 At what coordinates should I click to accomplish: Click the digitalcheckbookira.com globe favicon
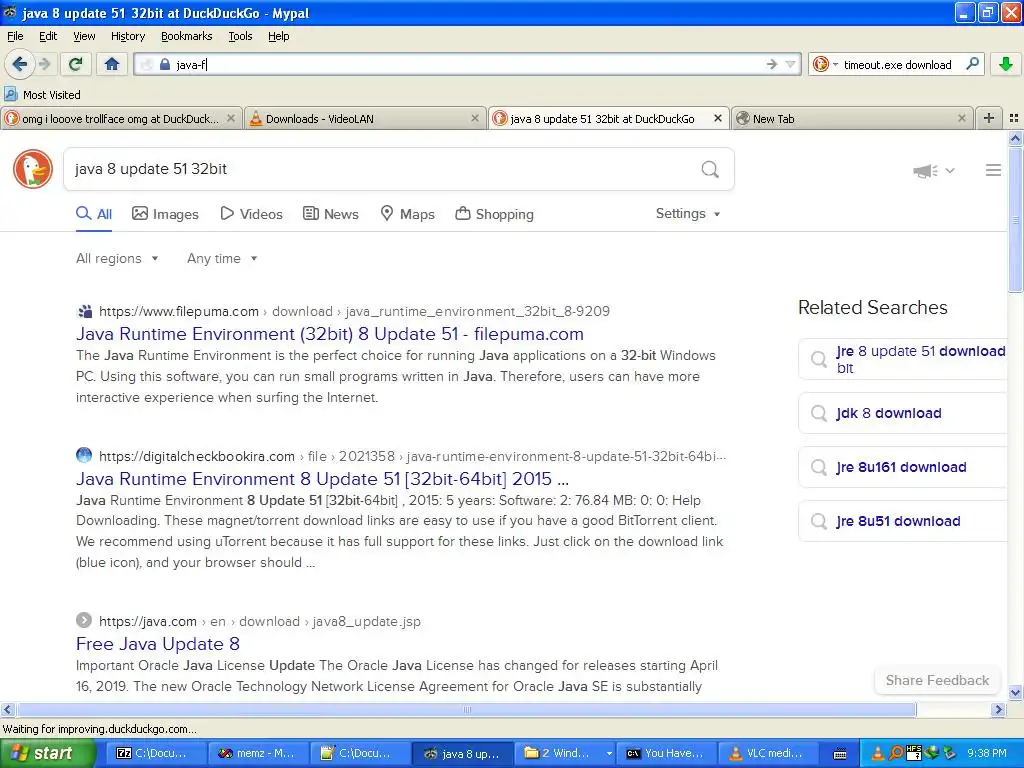point(84,455)
